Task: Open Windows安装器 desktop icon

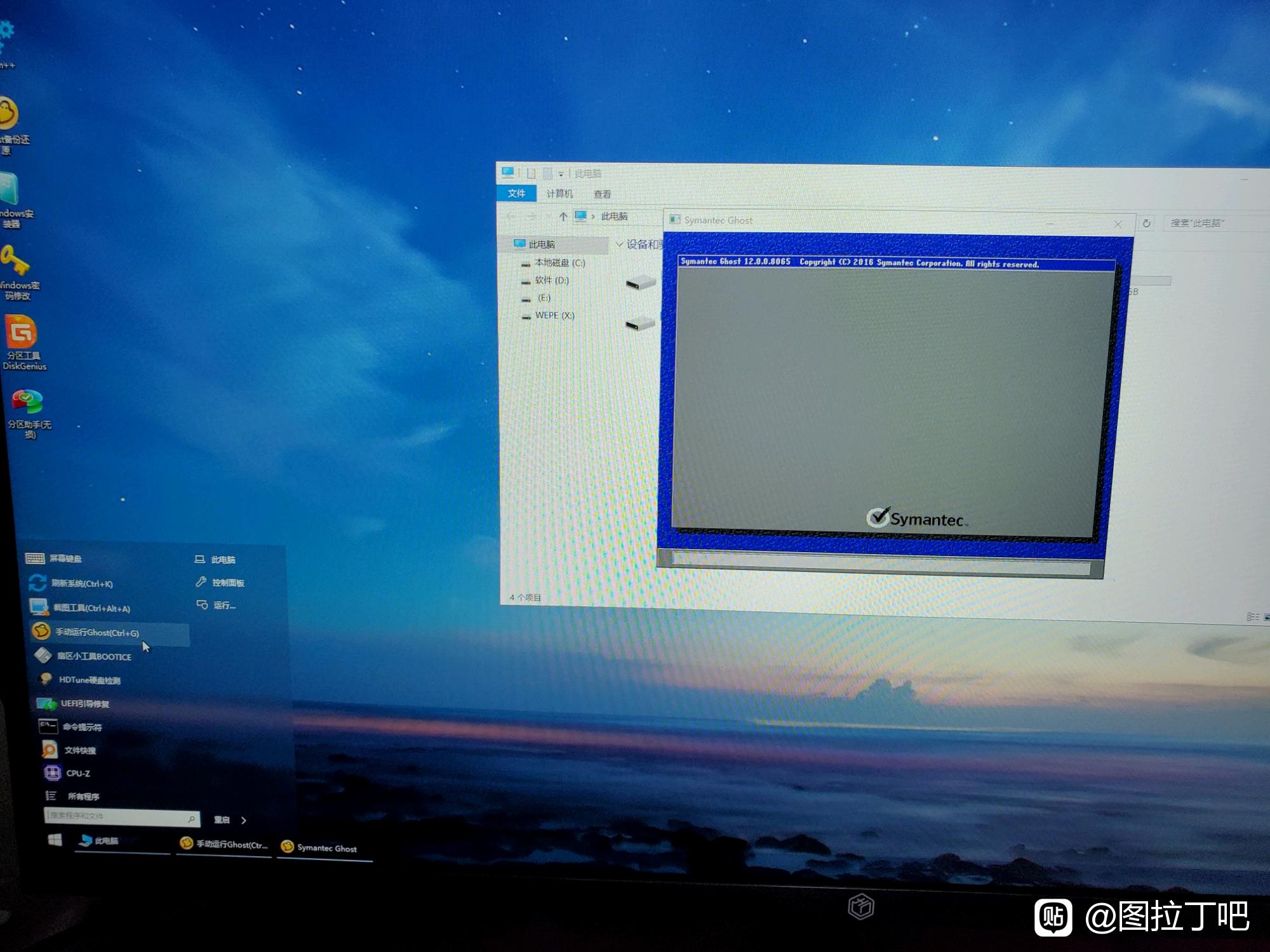Action: point(15,201)
